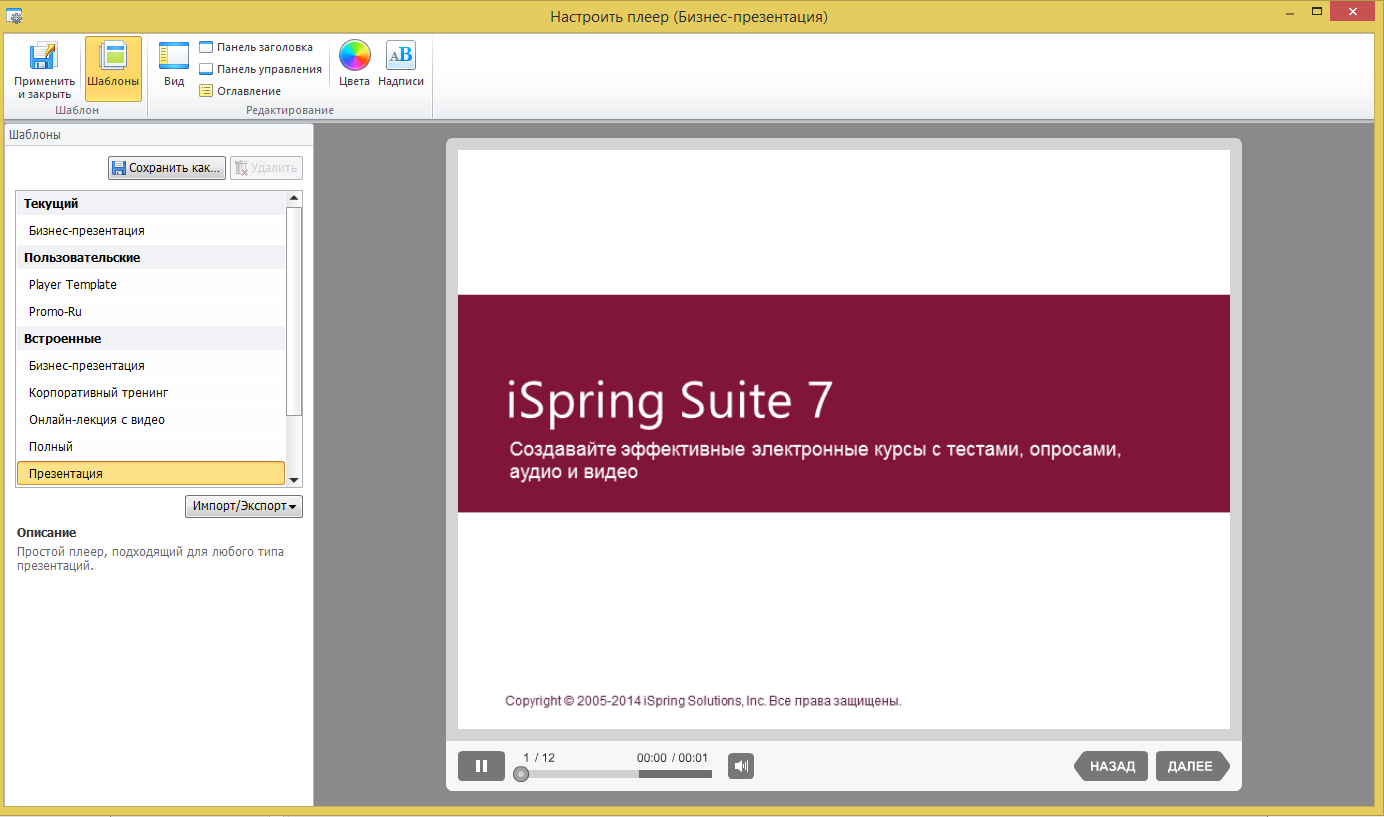The width and height of the screenshot is (1384, 817).
Task: Pause playback in the player preview
Action: coord(481,766)
